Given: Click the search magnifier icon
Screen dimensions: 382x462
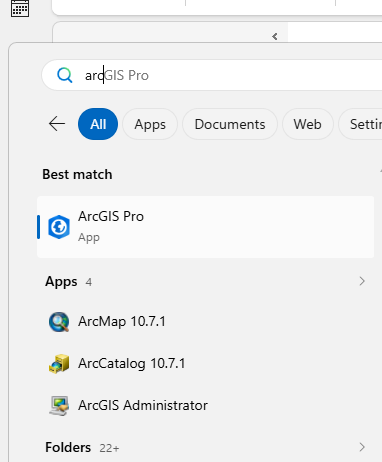Looking at the screenshot, I should tap(64, 75).
